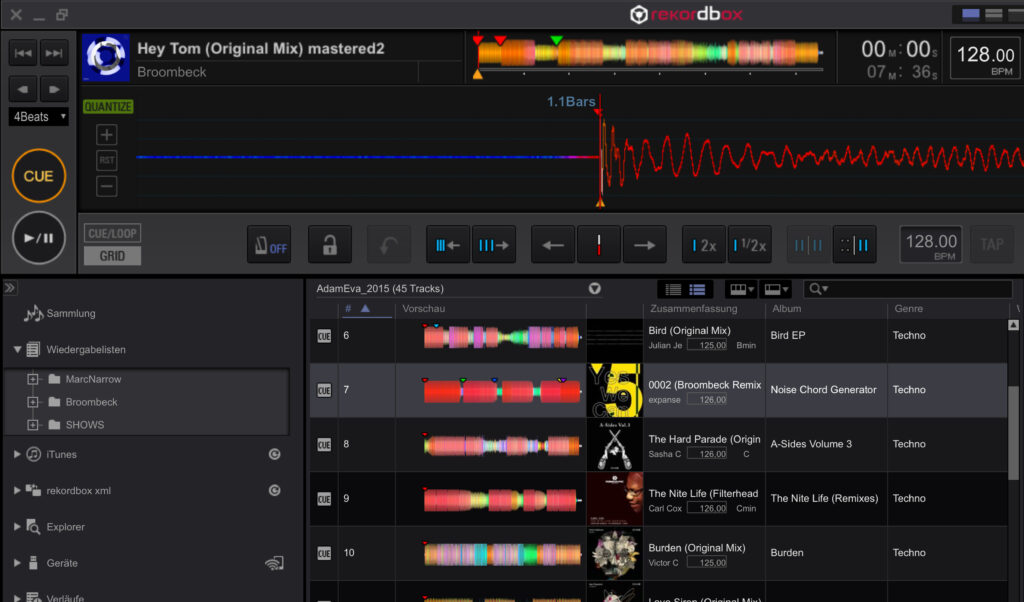Switch to artwork list view icon

click(x=697, y=289)
